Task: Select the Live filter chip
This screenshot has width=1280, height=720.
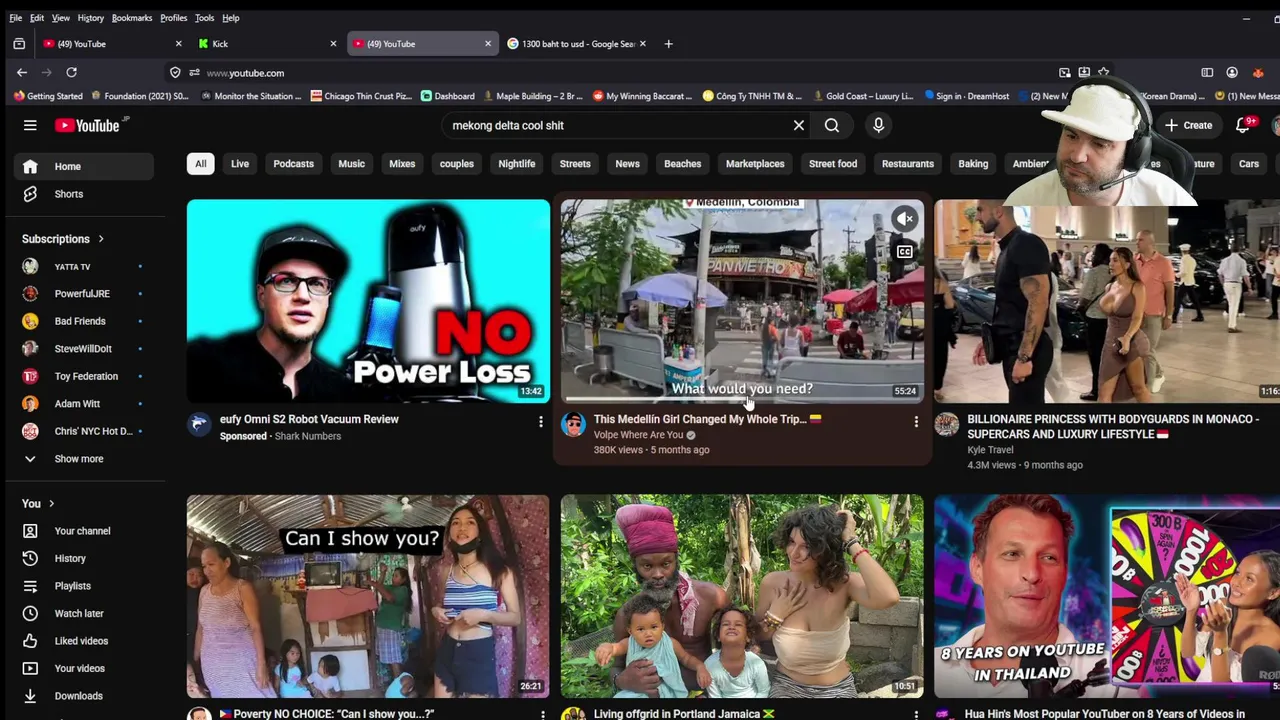Action: coord(240,164)
